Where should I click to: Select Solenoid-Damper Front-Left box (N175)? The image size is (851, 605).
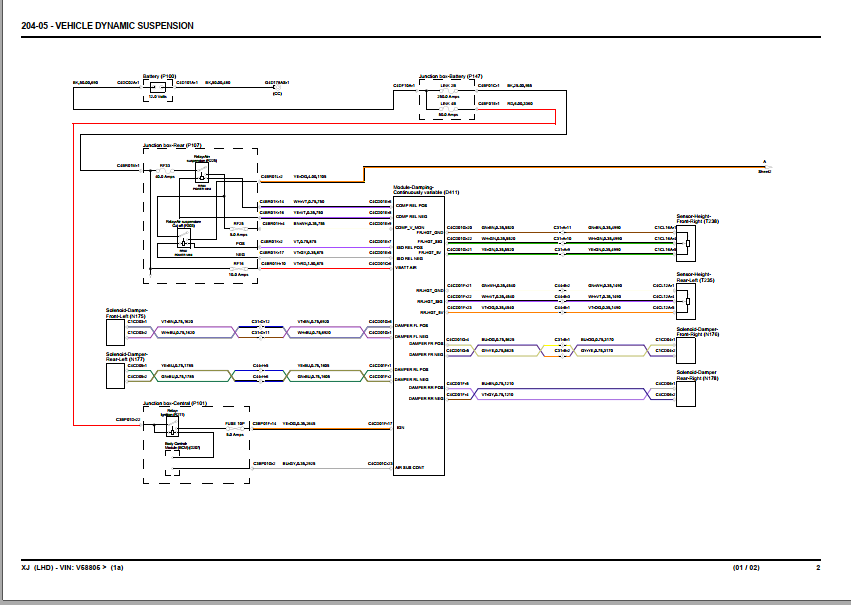click(115, 332)
